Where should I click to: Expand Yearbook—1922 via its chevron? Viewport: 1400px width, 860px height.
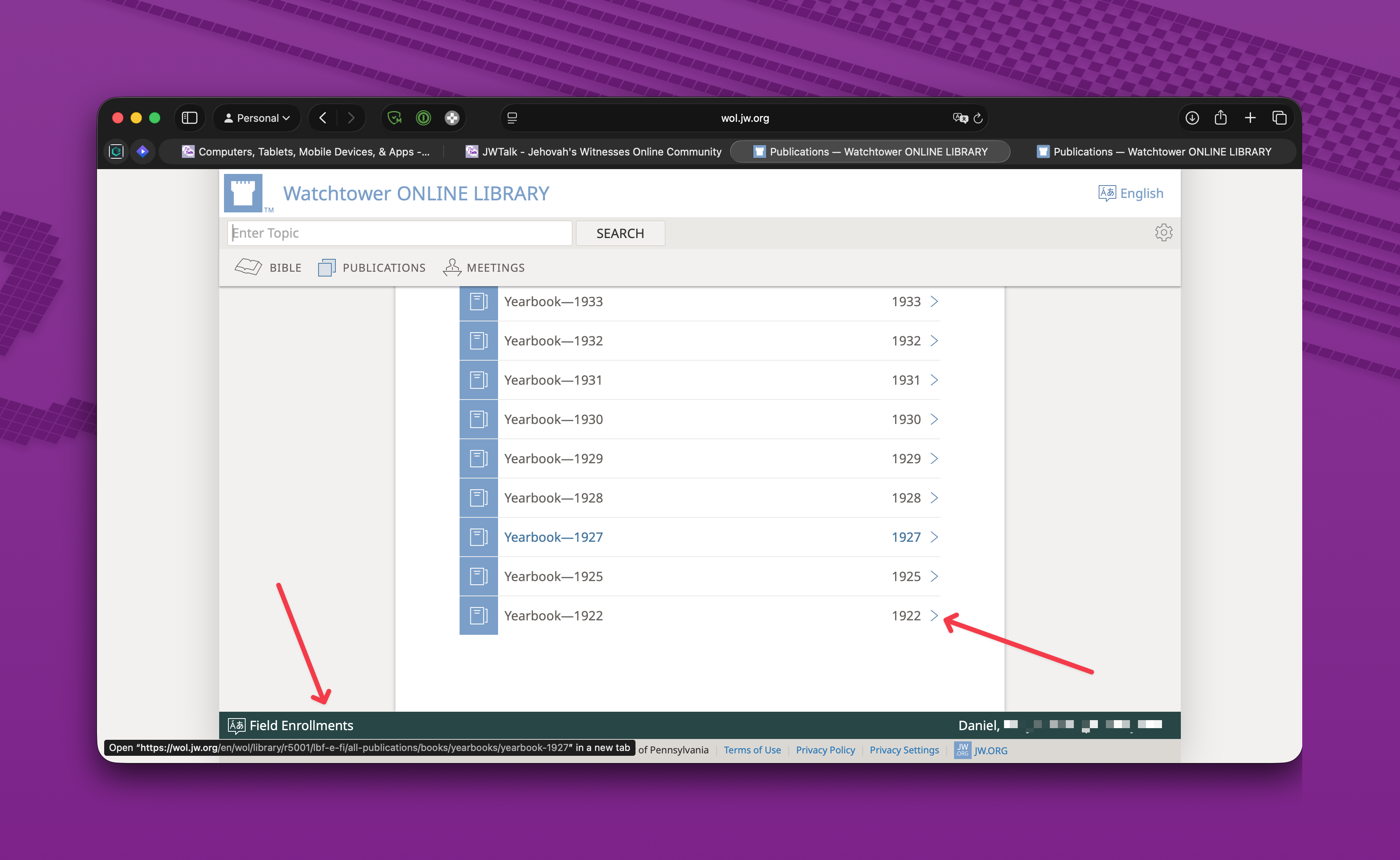tap(934, 616)
